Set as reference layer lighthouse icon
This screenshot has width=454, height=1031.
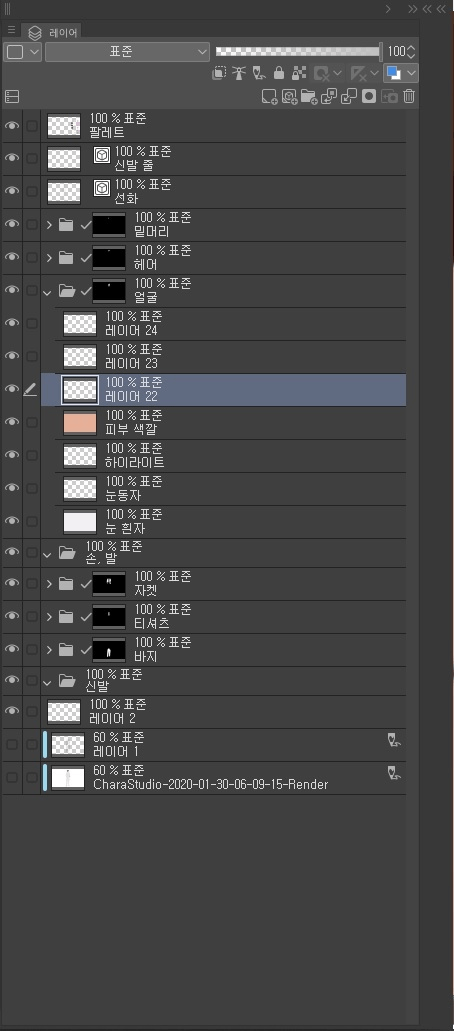(x=238, y=73)
